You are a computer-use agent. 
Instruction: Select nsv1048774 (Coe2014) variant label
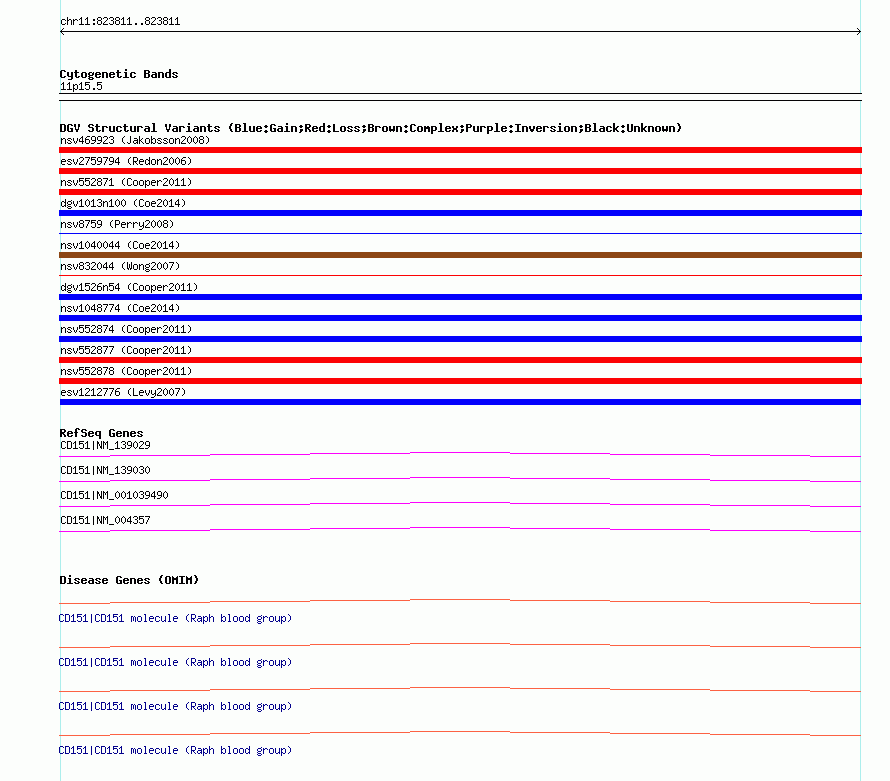(120, 308)
